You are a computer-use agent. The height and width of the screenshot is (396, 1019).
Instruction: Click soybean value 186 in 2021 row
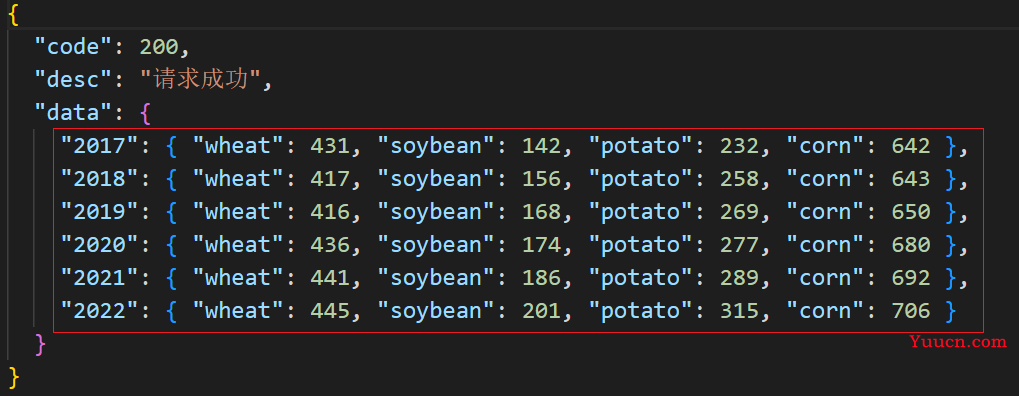(541, 278)
